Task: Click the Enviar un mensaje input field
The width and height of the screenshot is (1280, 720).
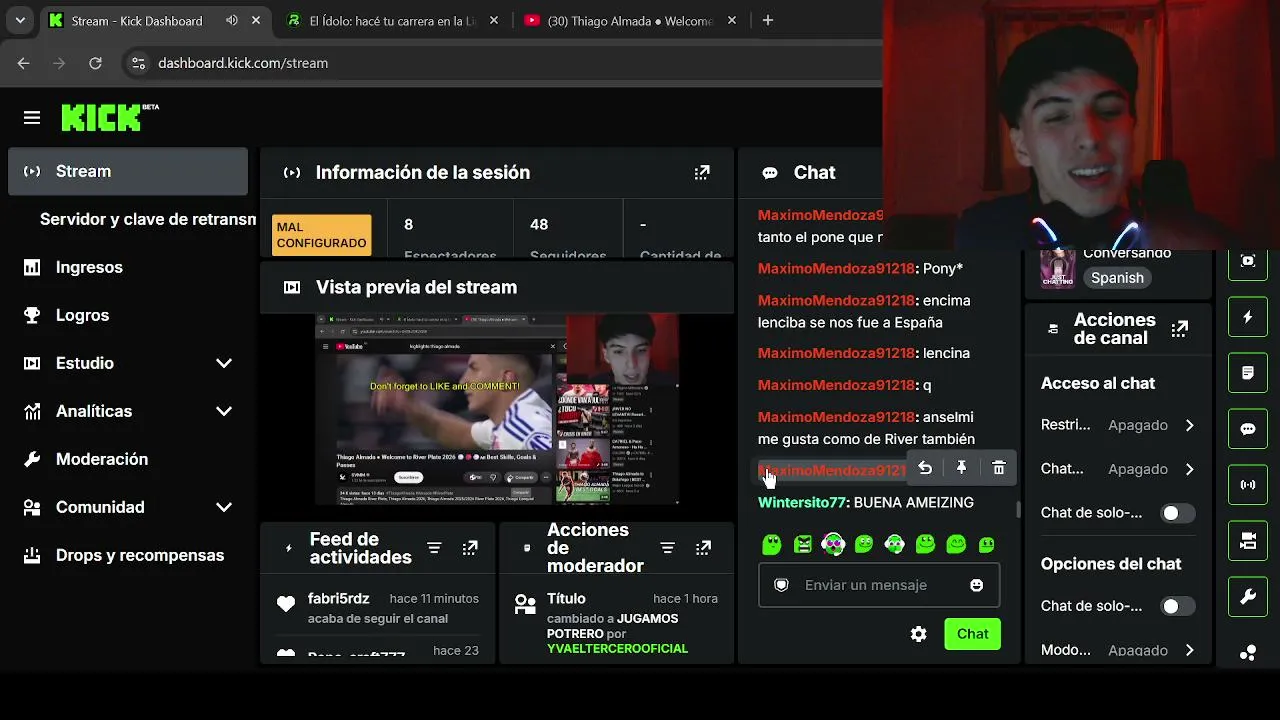Action: pyautogui.click(x=879, y=585)
